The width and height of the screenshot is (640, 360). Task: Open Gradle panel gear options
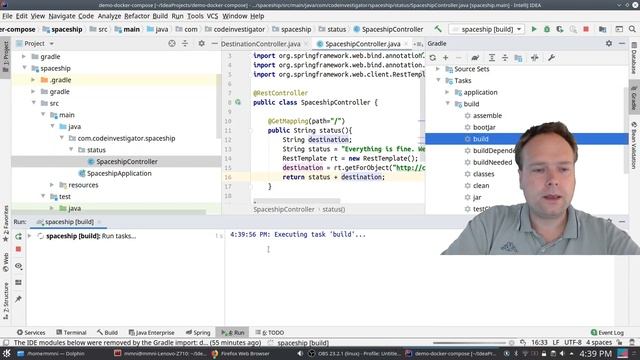pos(609,43)
